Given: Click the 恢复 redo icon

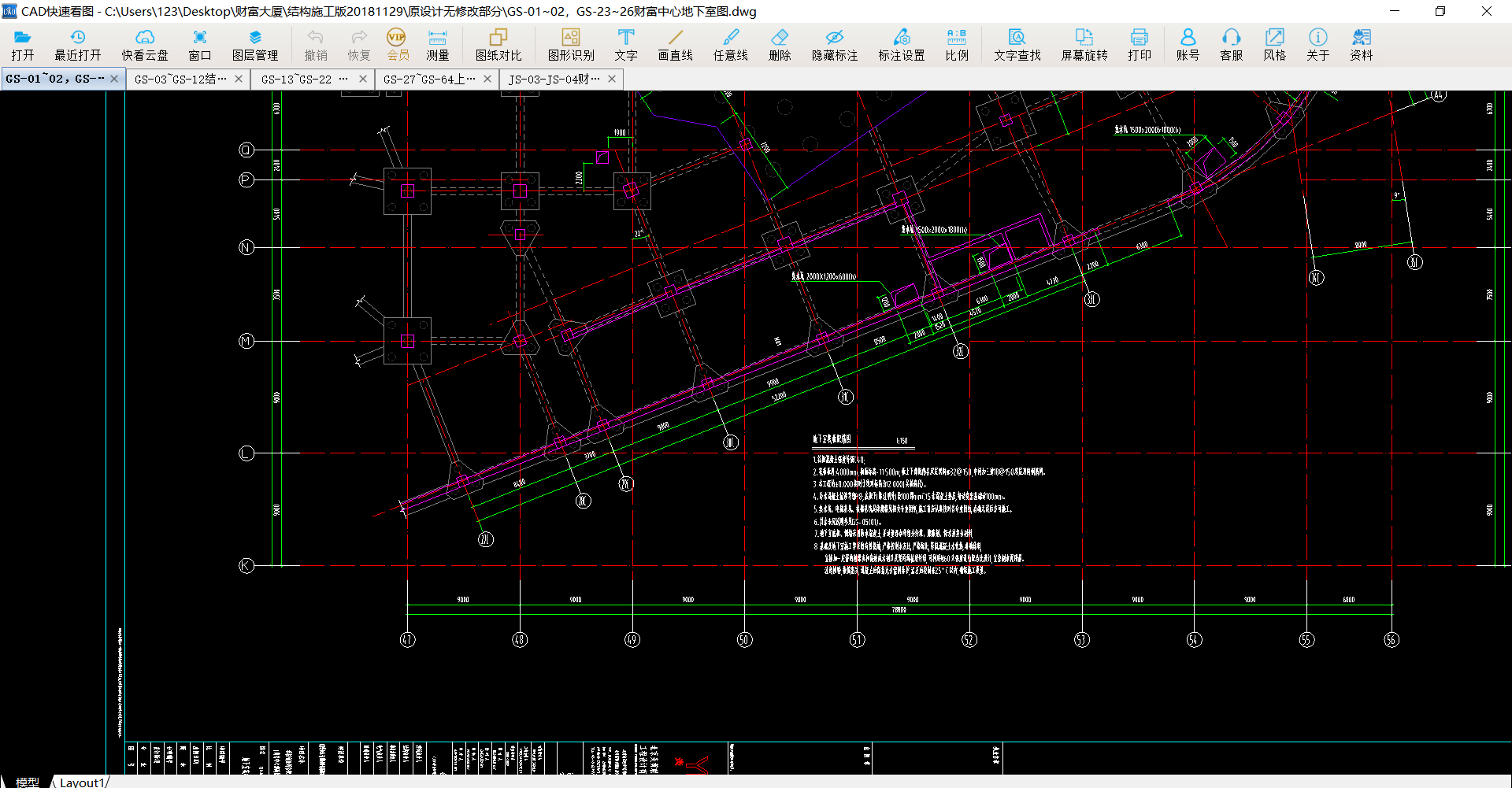Looking at the screenshot, I should coord(359,45).
